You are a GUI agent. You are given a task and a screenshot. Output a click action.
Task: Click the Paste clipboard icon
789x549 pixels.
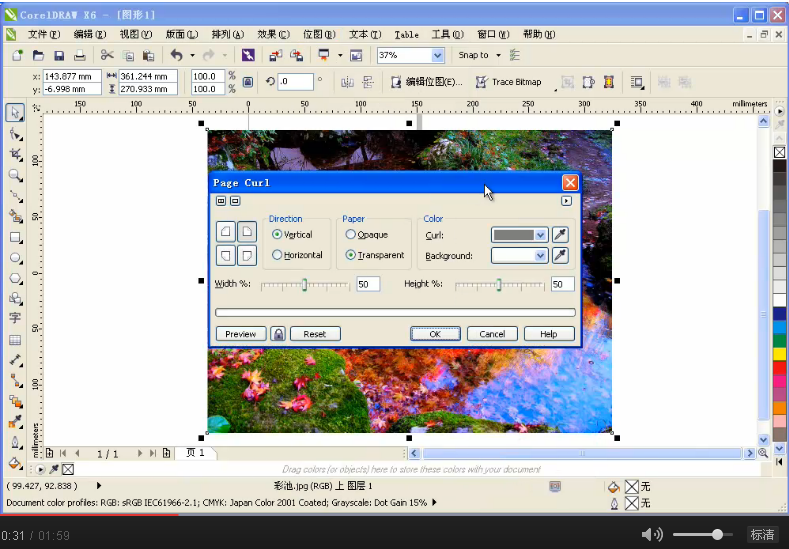click(x=148, y=55)
